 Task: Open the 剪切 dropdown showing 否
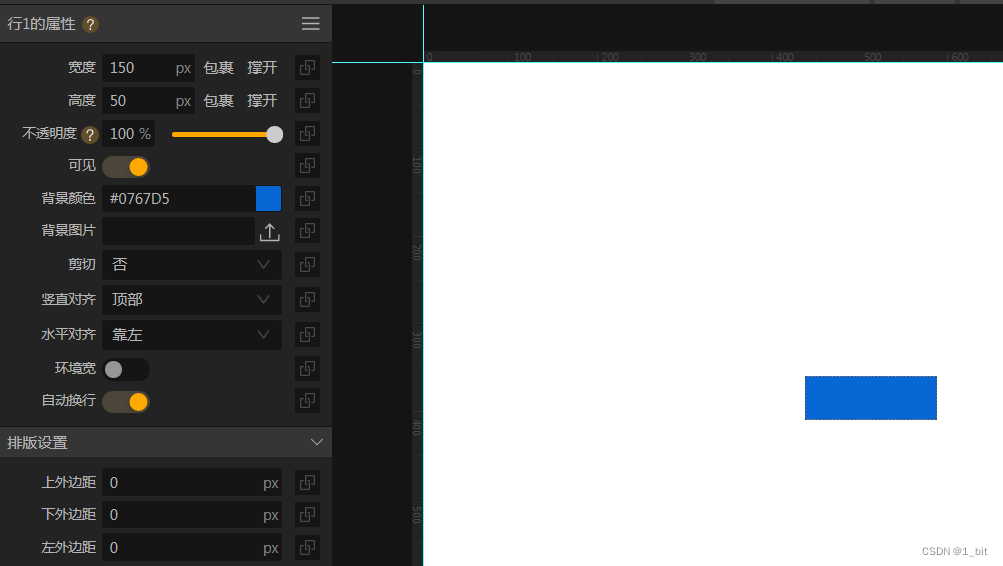192,265
